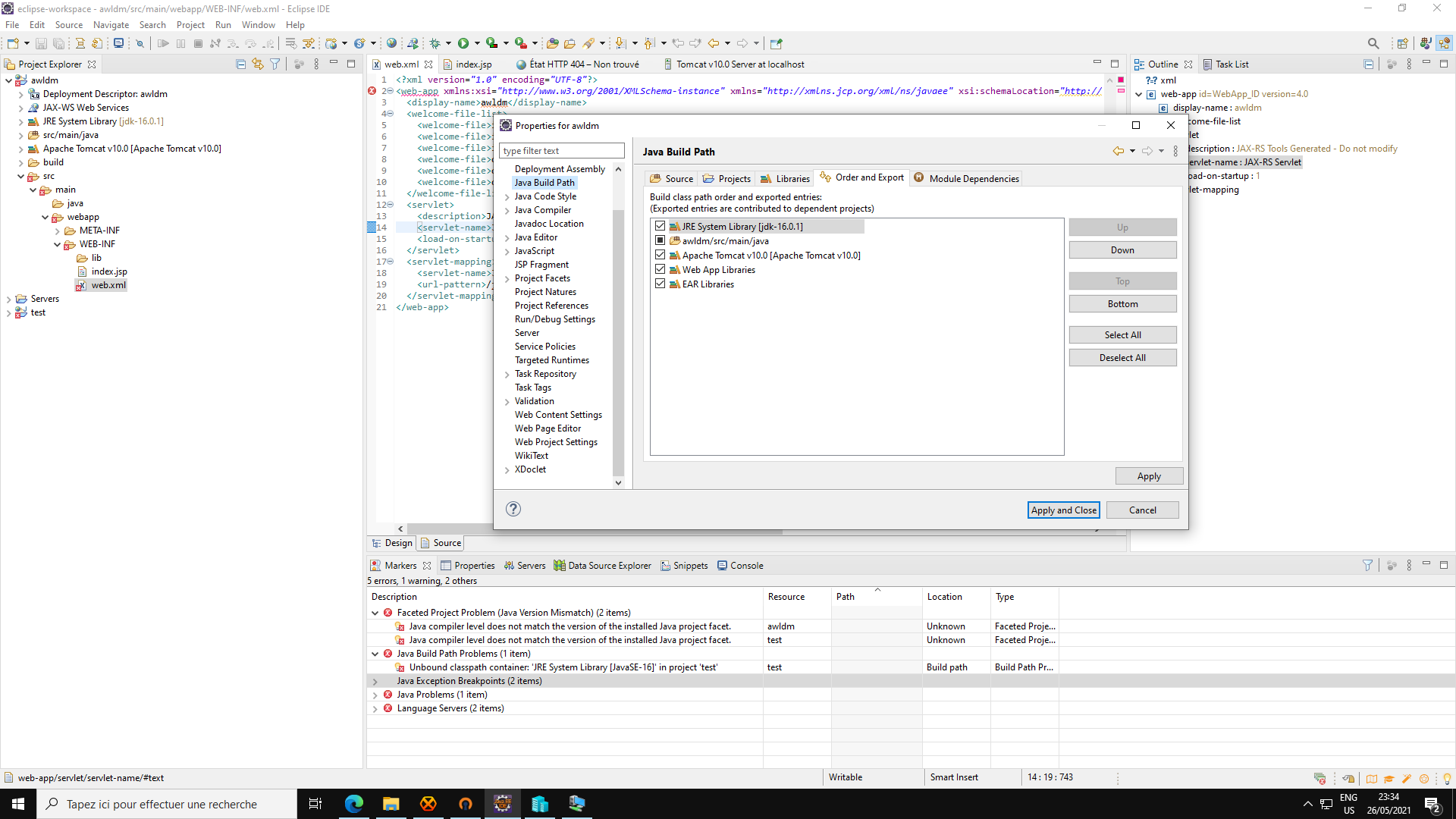Screen dimensions: 1456x819
Task: Expand the Servers project
Action: (8, 299)
